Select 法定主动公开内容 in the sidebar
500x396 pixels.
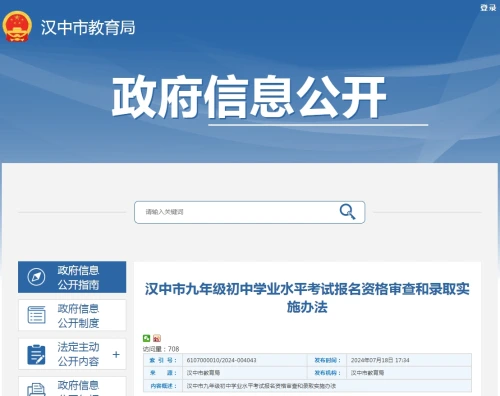72,354
